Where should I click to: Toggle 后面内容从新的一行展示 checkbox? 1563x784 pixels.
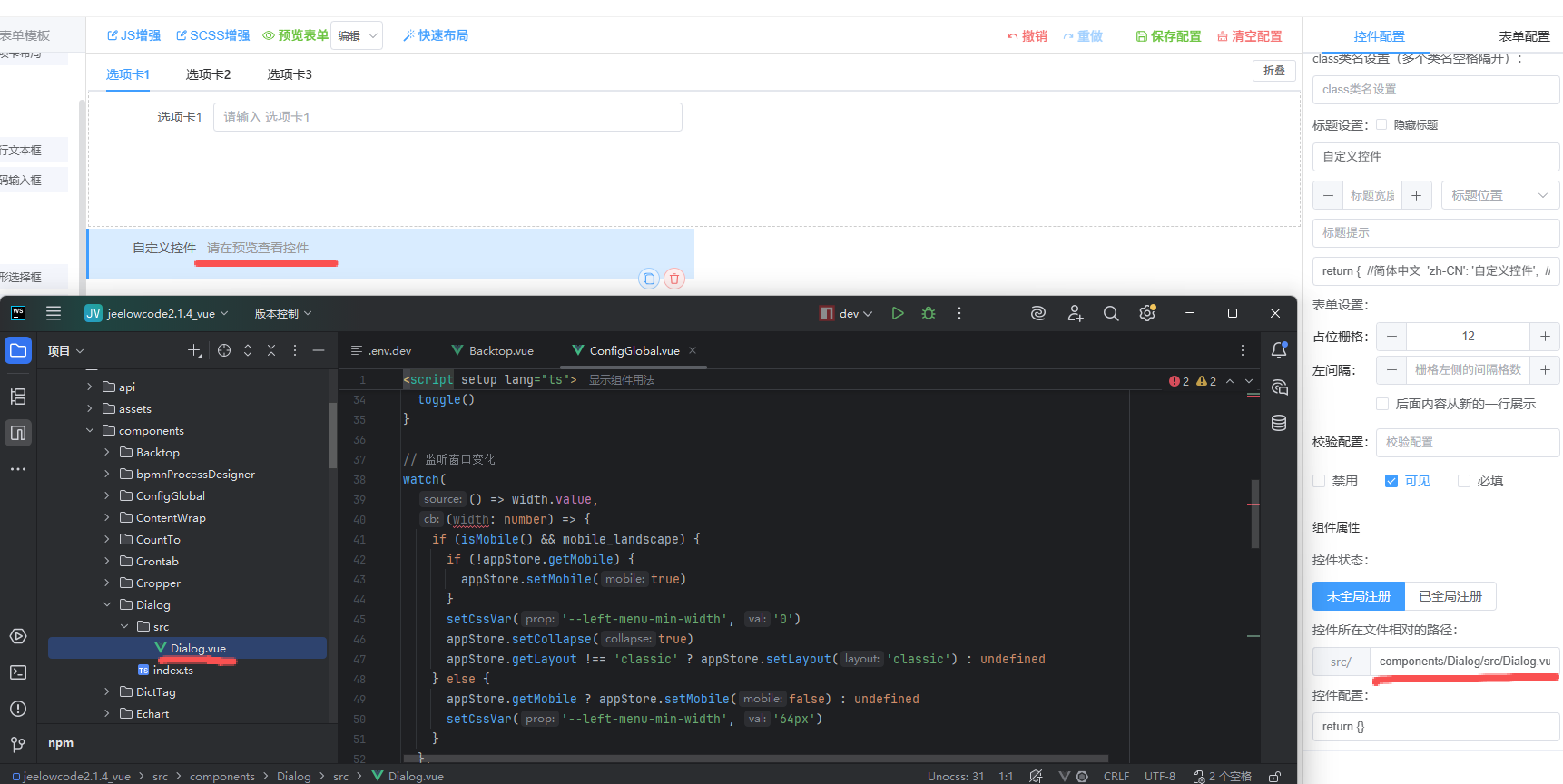click(1382, 404)
